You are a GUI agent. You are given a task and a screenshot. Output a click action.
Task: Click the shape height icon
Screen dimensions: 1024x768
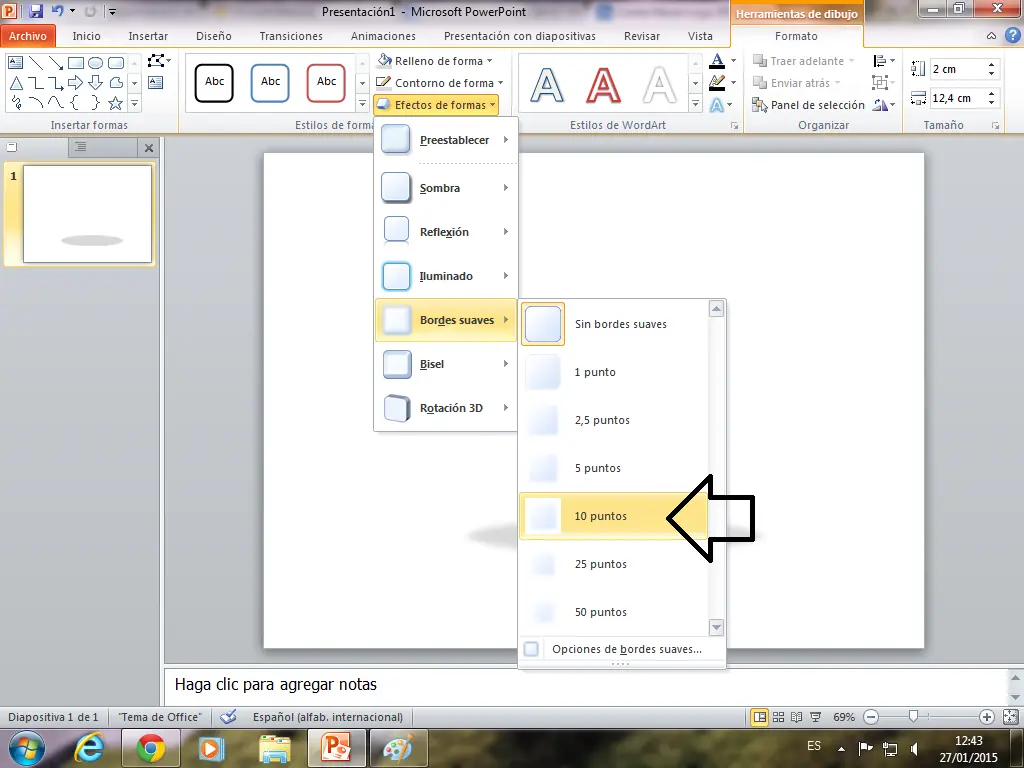pos(918,69)
